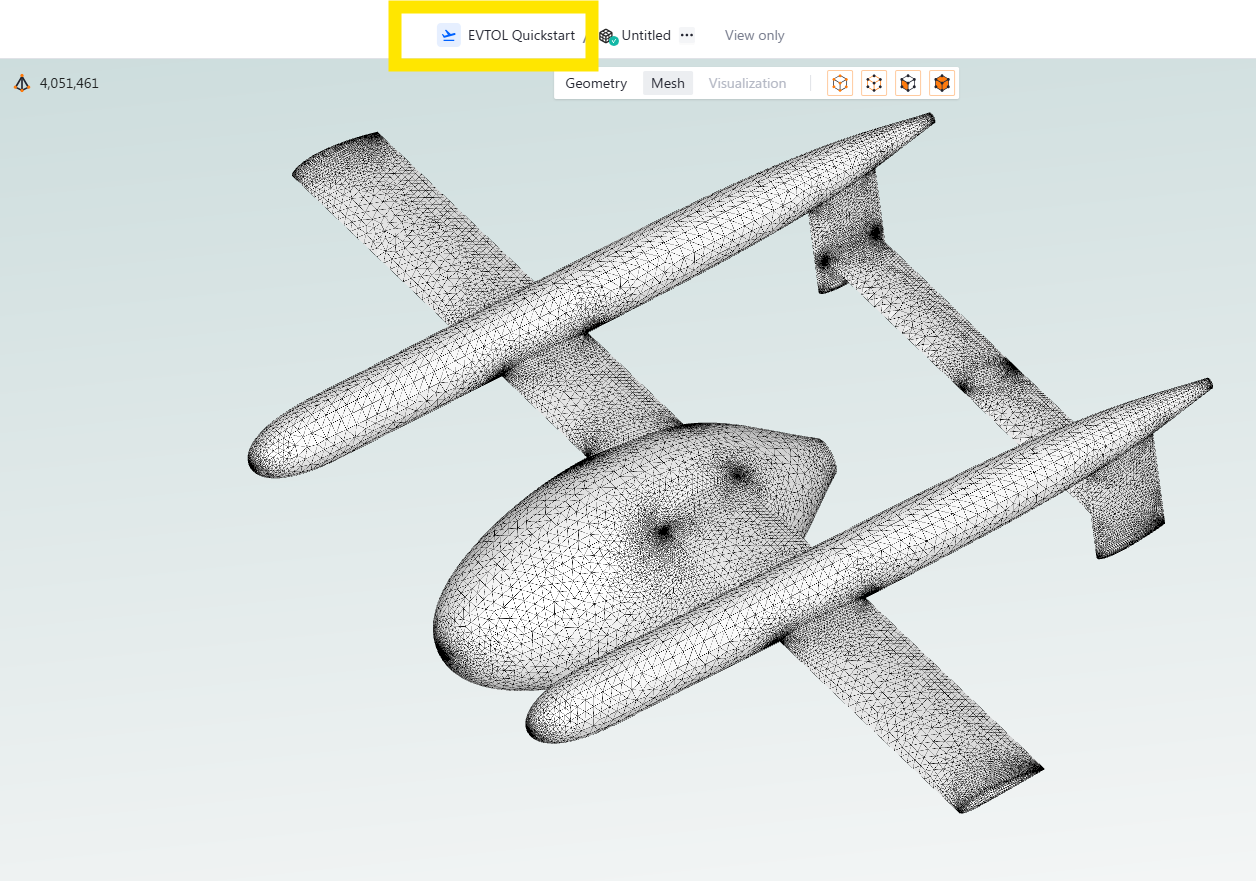Click the tetrahedron mesh count icon
1256x881 pixels.
[x=22, y=84]
